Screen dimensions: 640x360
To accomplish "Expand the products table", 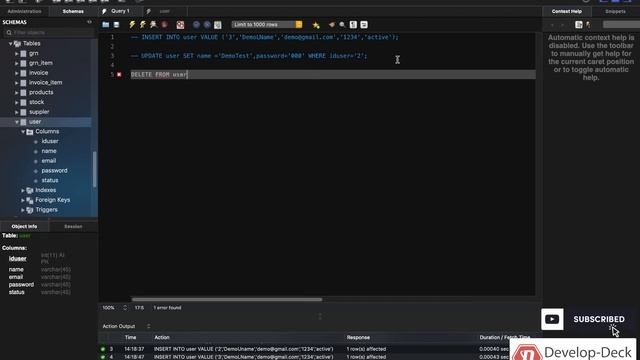I will point(17,93).
